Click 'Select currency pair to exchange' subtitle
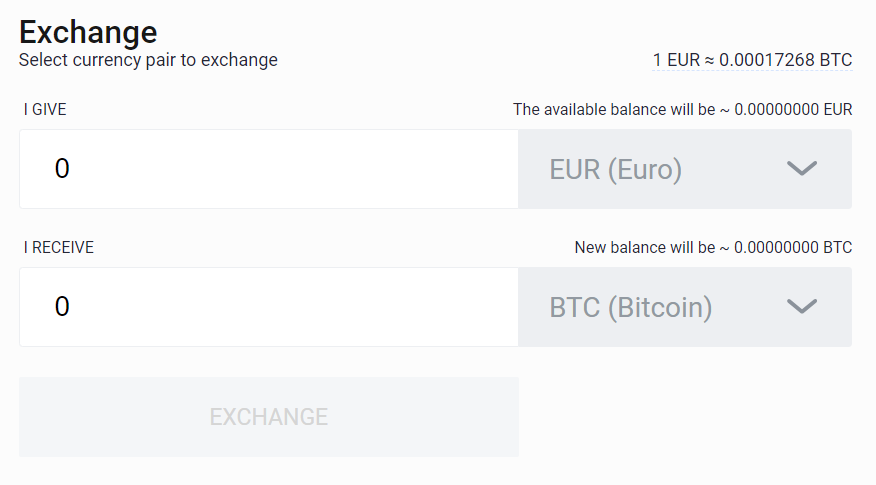 click(x=148, y=60)
